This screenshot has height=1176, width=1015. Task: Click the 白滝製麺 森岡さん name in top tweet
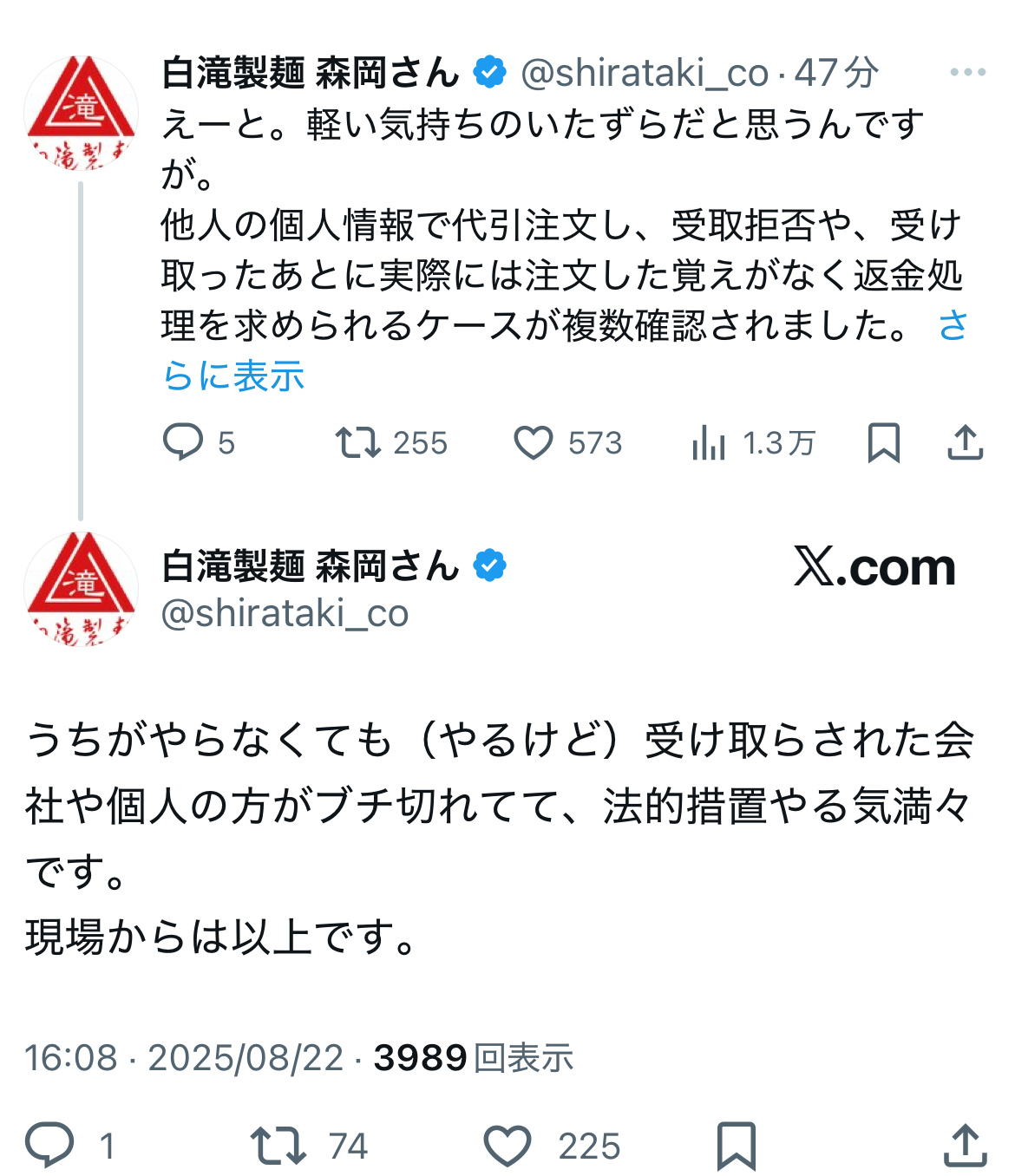coord(311,73)
